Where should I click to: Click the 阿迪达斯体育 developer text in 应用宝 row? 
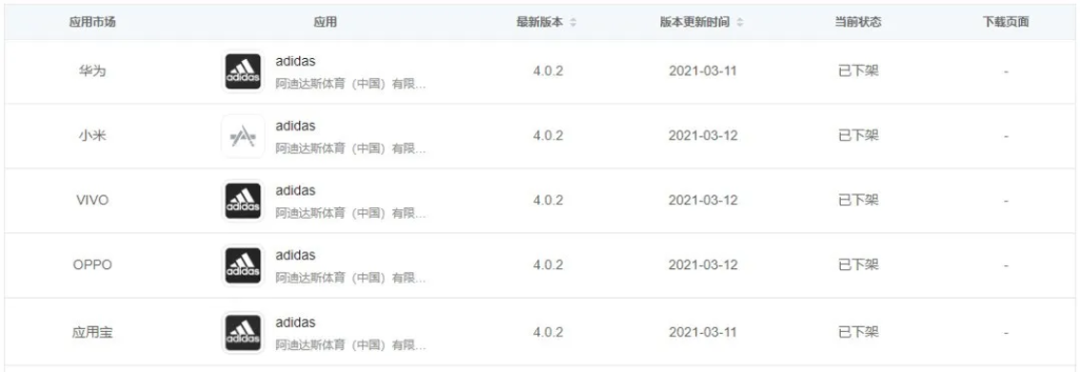351,345
